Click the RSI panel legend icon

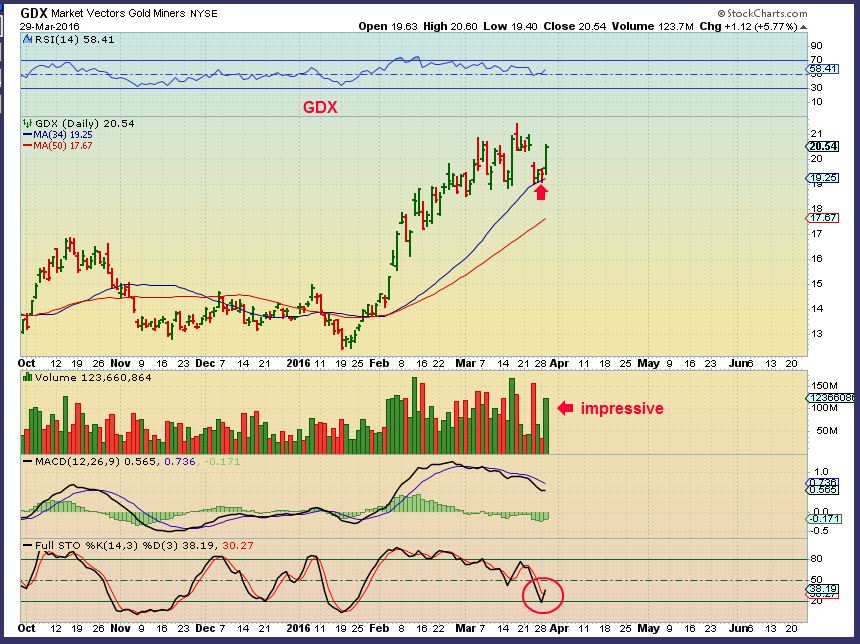tap(27, 39)
